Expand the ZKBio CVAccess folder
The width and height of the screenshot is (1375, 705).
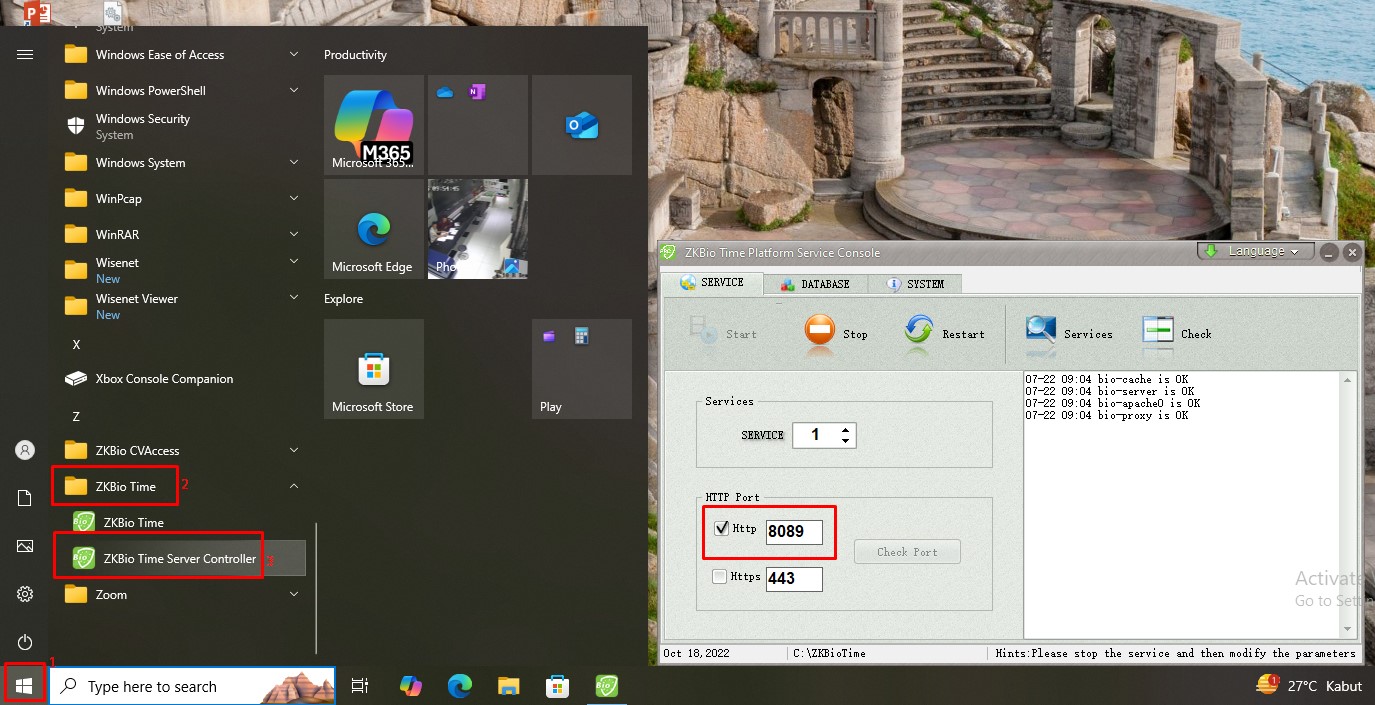click(294, 450)
